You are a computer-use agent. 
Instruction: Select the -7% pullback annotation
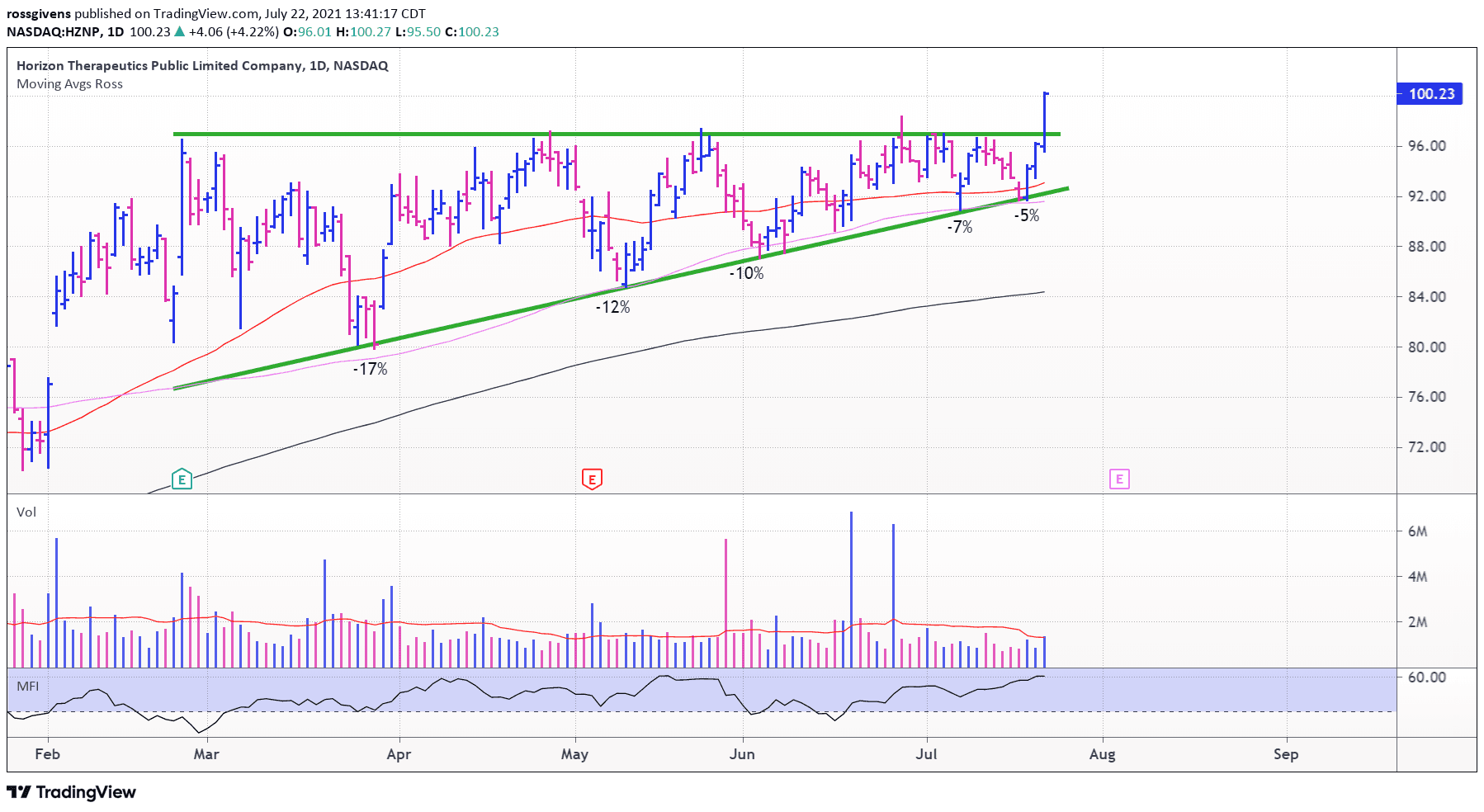pos(959,227)
